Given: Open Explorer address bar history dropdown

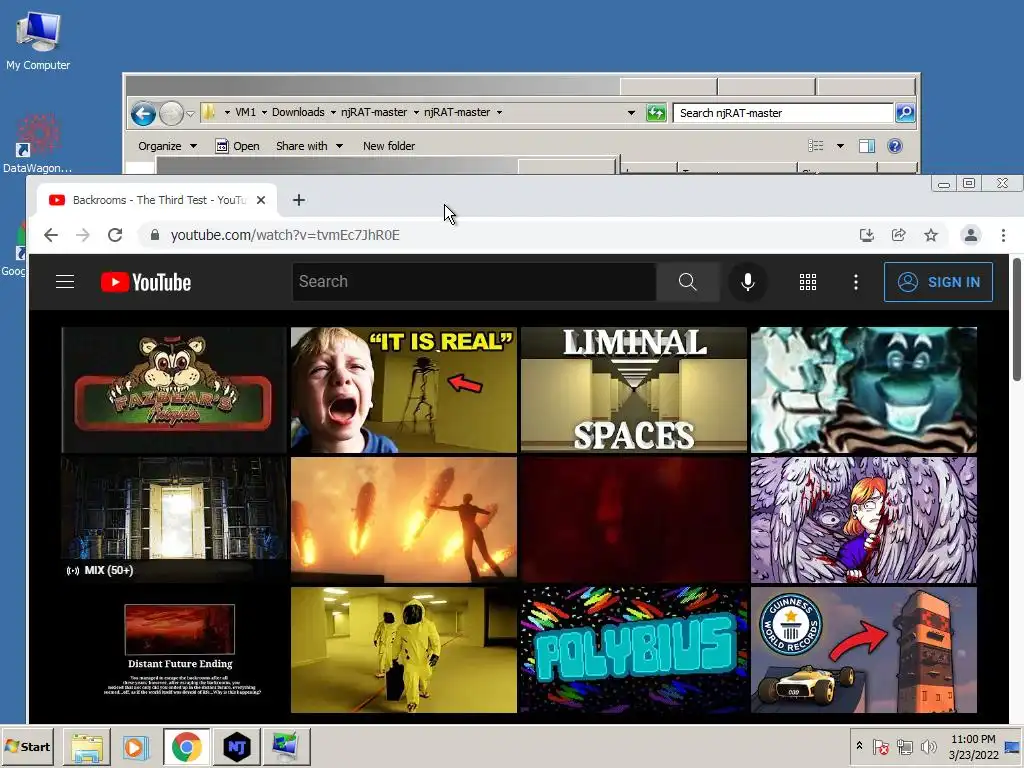Looking at the screenshot, I should point(631,113).
